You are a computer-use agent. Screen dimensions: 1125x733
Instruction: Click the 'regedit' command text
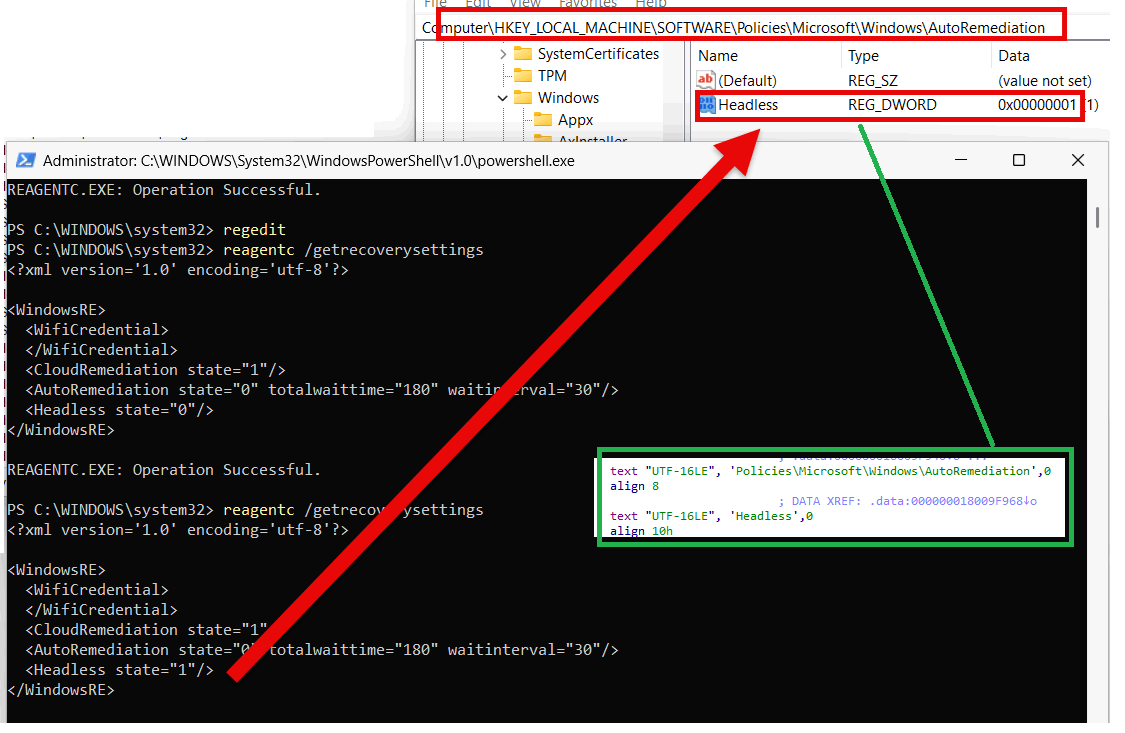pyautogui.click(x=254, y=230)
